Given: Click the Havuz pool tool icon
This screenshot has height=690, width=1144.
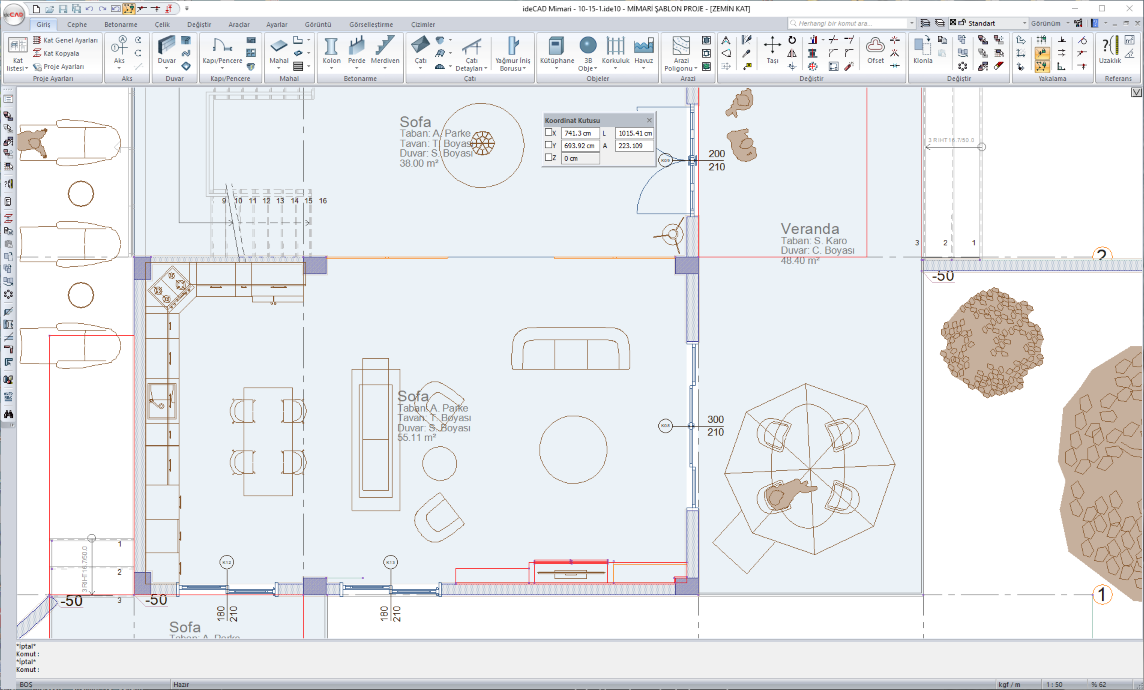Looking at the screenshot, I should point(643,47).
